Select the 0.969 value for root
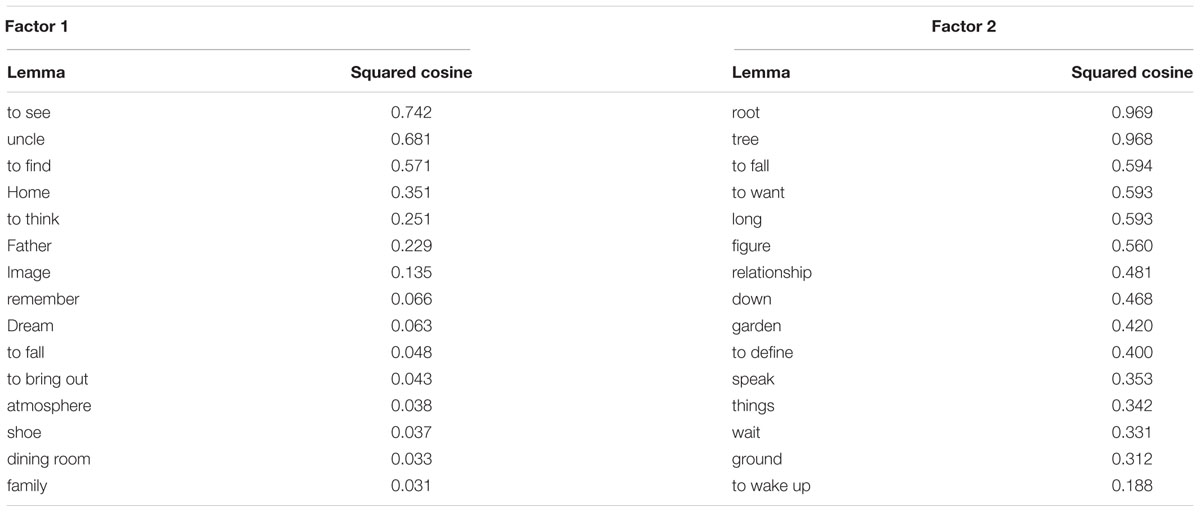Screen dimensions: 1200x512 (x=1132, y=113)
